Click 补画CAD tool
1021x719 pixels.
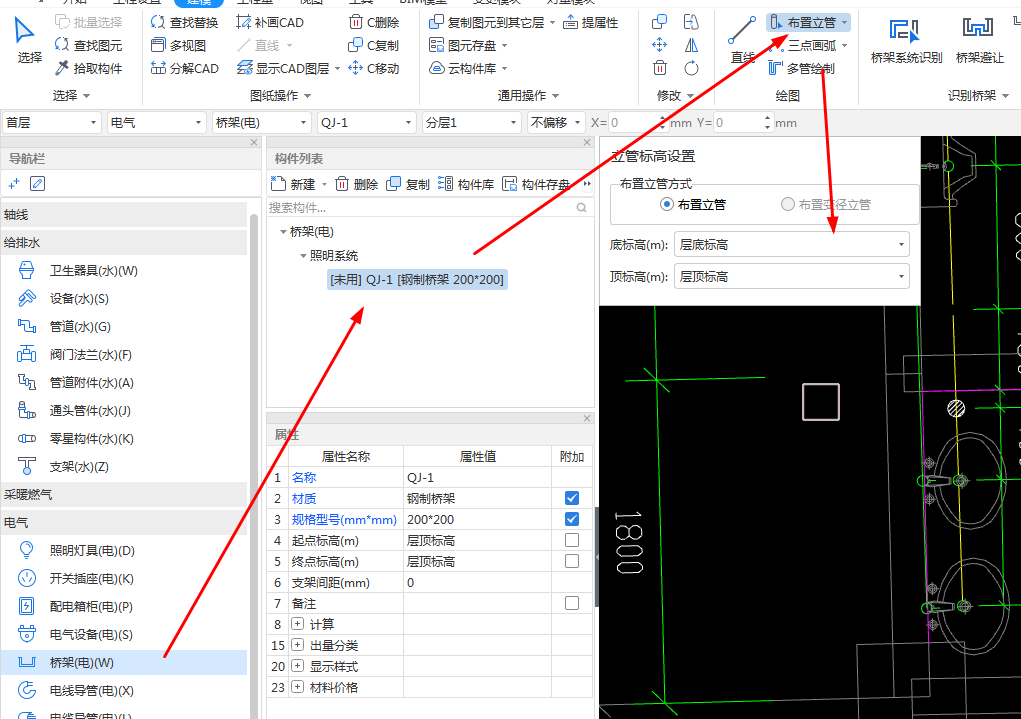(x=270, y=23)
